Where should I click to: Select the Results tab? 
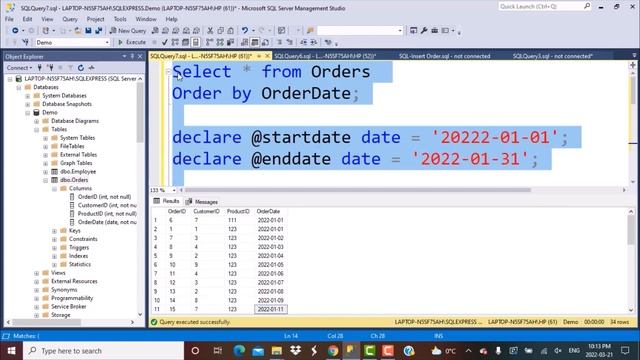167,201
